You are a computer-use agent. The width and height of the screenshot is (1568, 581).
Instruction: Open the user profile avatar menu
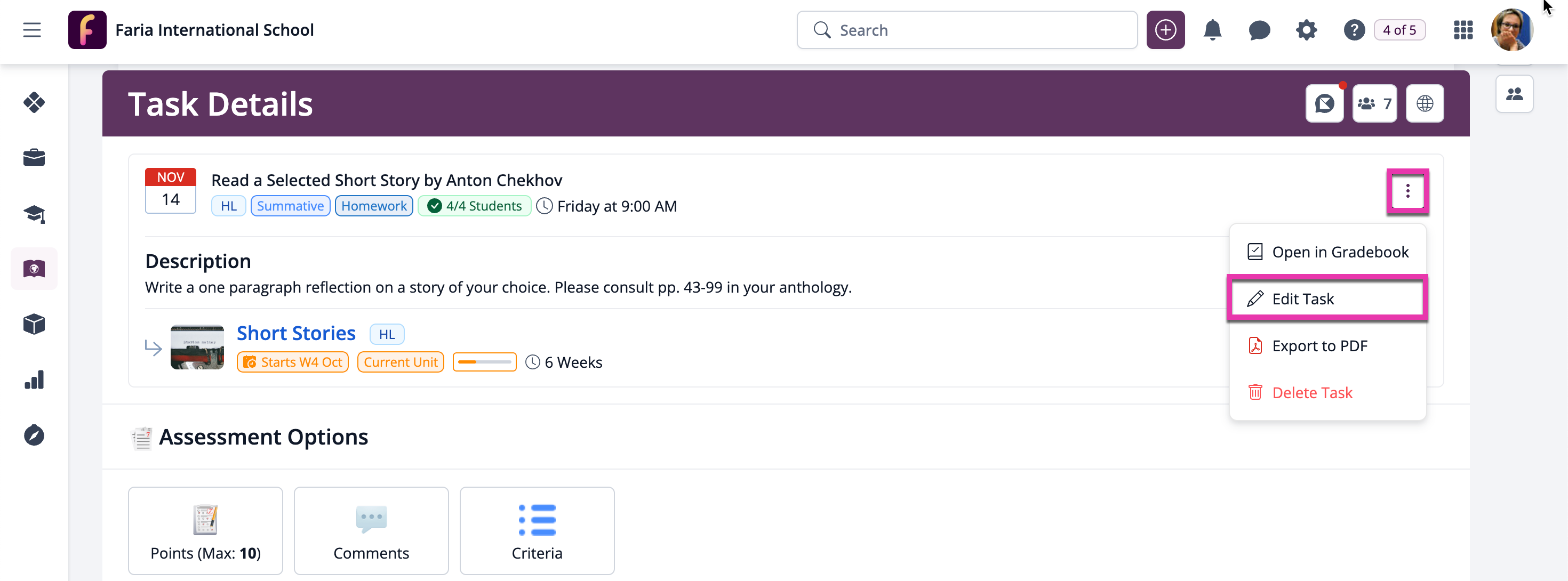click(x=1511, y=30)
